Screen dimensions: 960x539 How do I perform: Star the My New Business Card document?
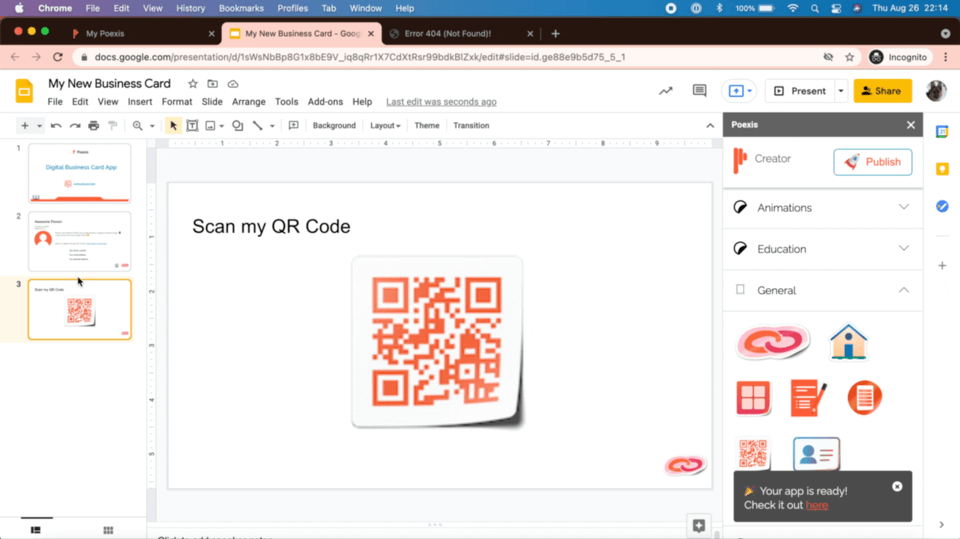coord(193,84)
